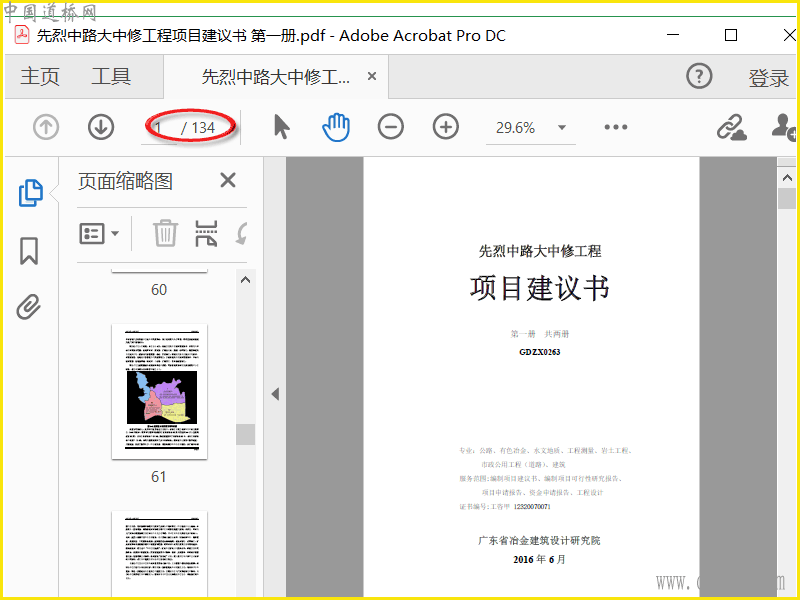Click the text GDZX0263
800x600 pixels.
point(539,352)
